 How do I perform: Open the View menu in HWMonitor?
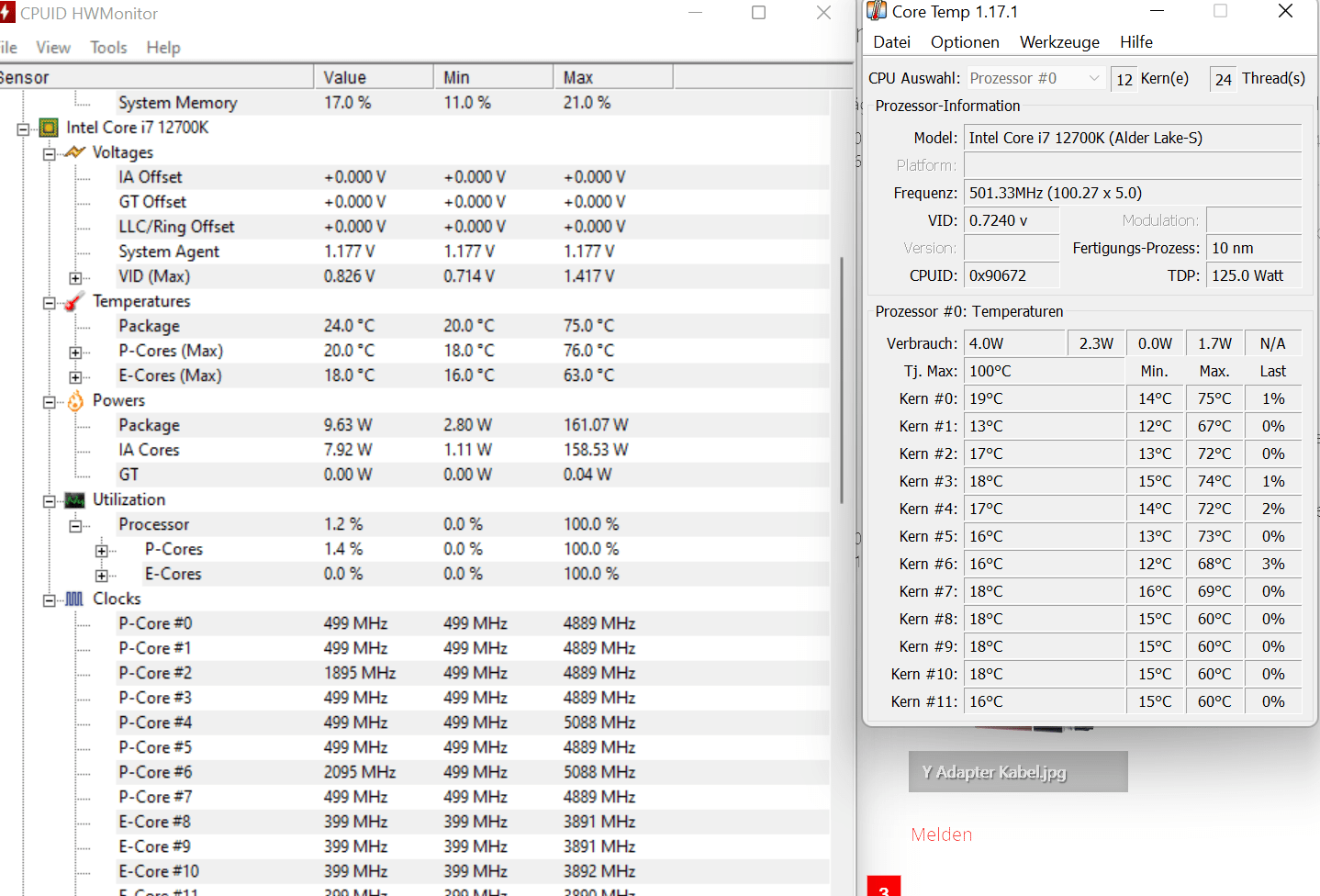pyautogui.click(x=53, y=47)
